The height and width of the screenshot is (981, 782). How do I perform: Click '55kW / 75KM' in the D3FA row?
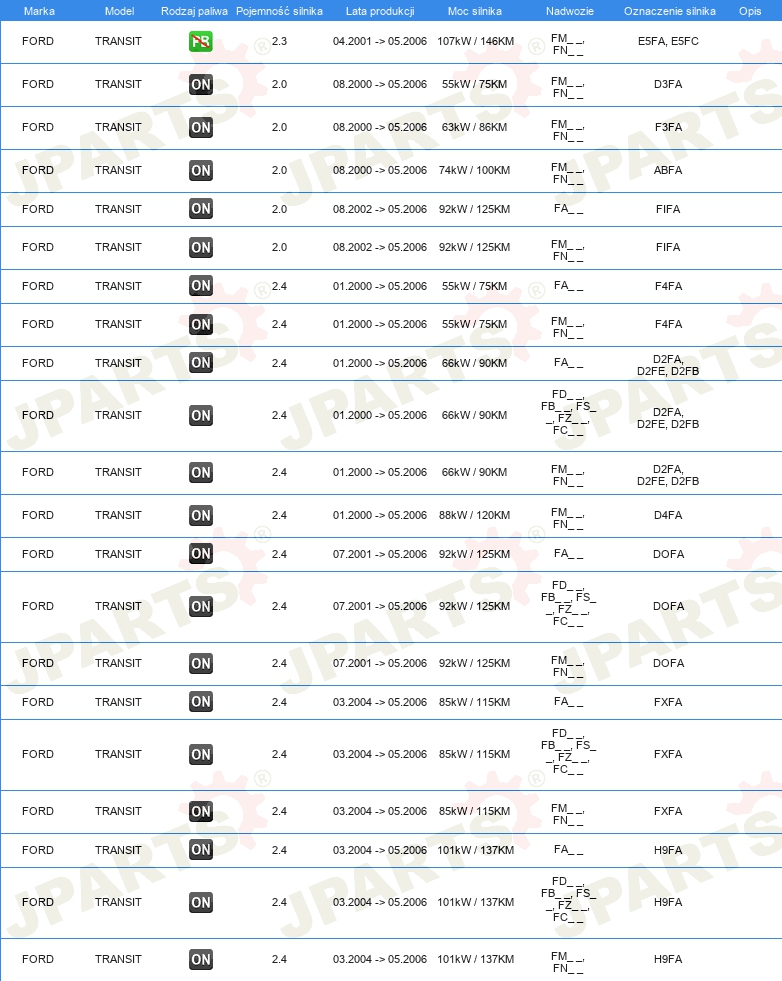[x=474, y=84]
